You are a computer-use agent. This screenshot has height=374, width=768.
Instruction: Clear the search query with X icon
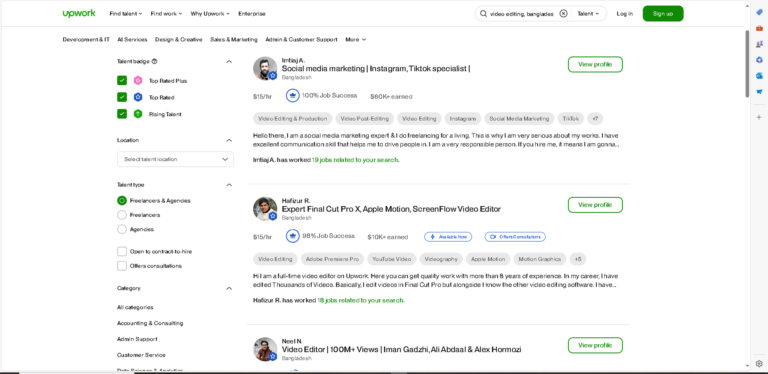pyautogui.click(x=563, y=14)
